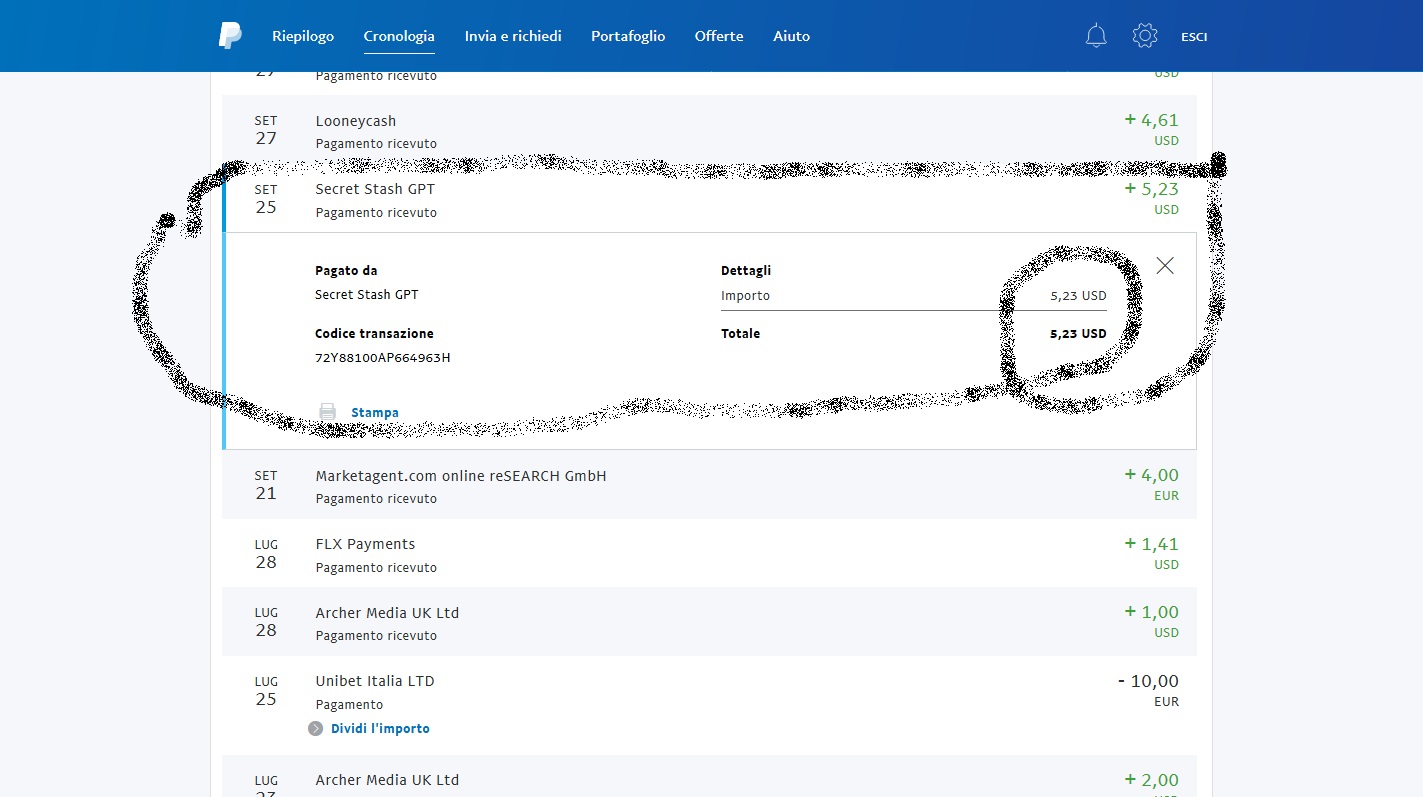
Task: Expand the FLX Payments transaction
Action: [x=709, y=553]
